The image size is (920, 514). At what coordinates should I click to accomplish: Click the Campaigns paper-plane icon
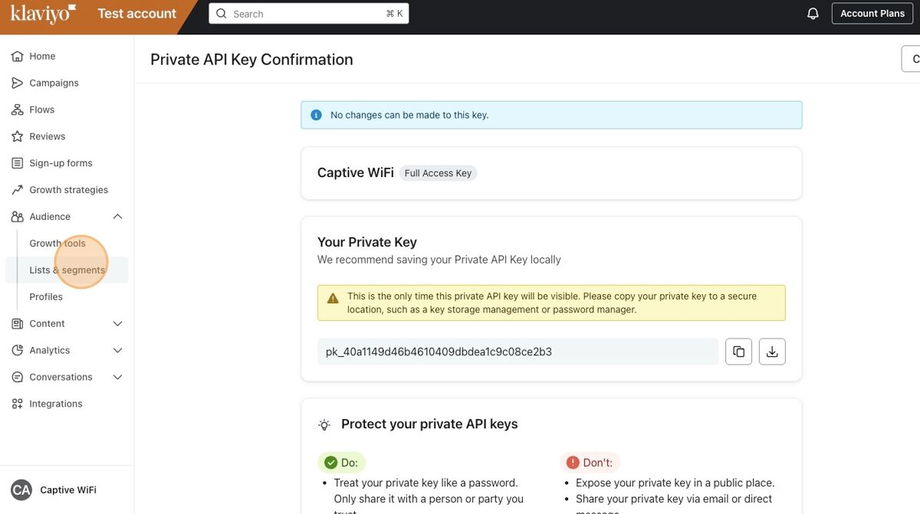click(x=17, y=83)
